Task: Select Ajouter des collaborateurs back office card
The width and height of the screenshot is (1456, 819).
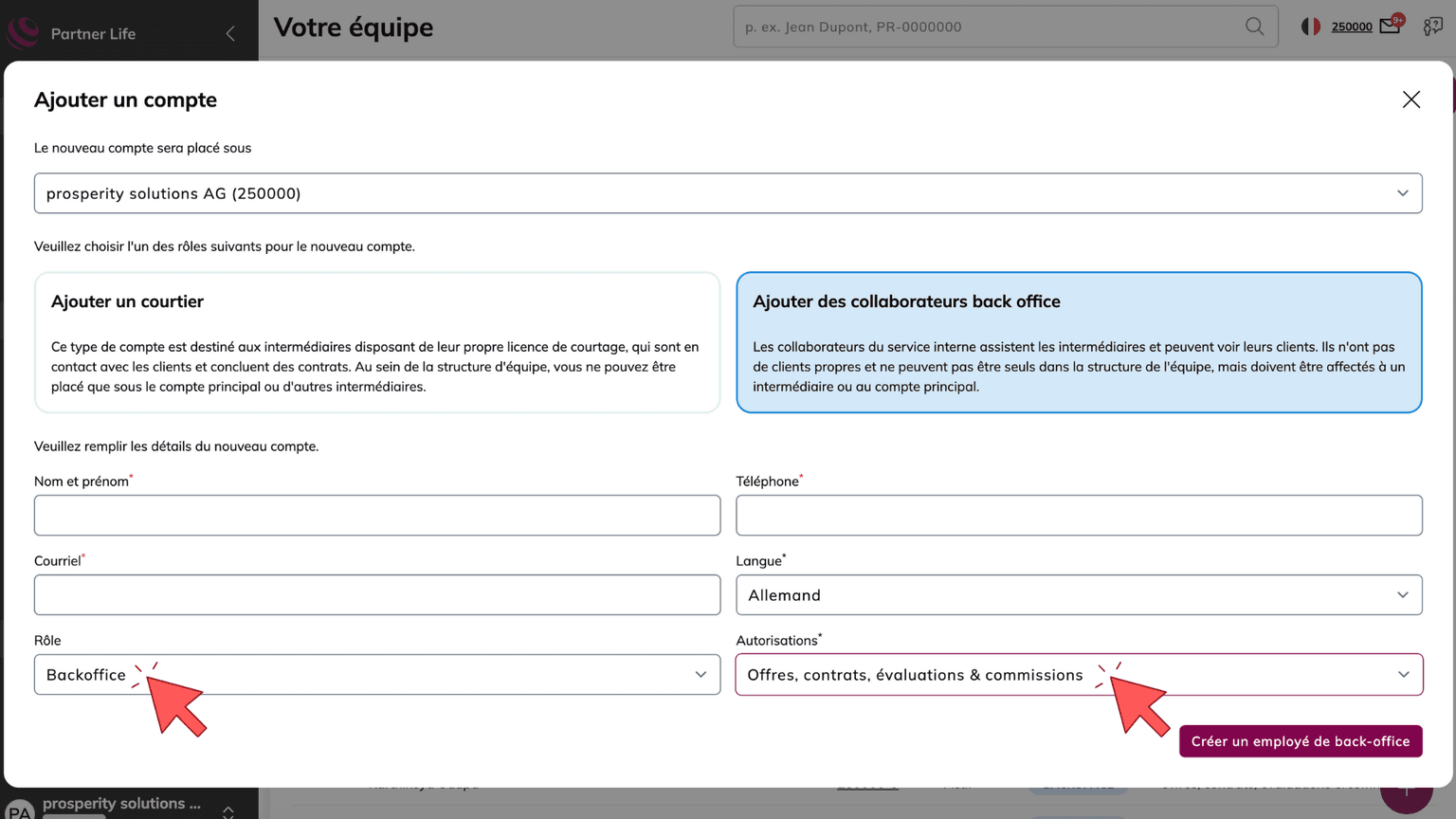Action: [1078, 342]
